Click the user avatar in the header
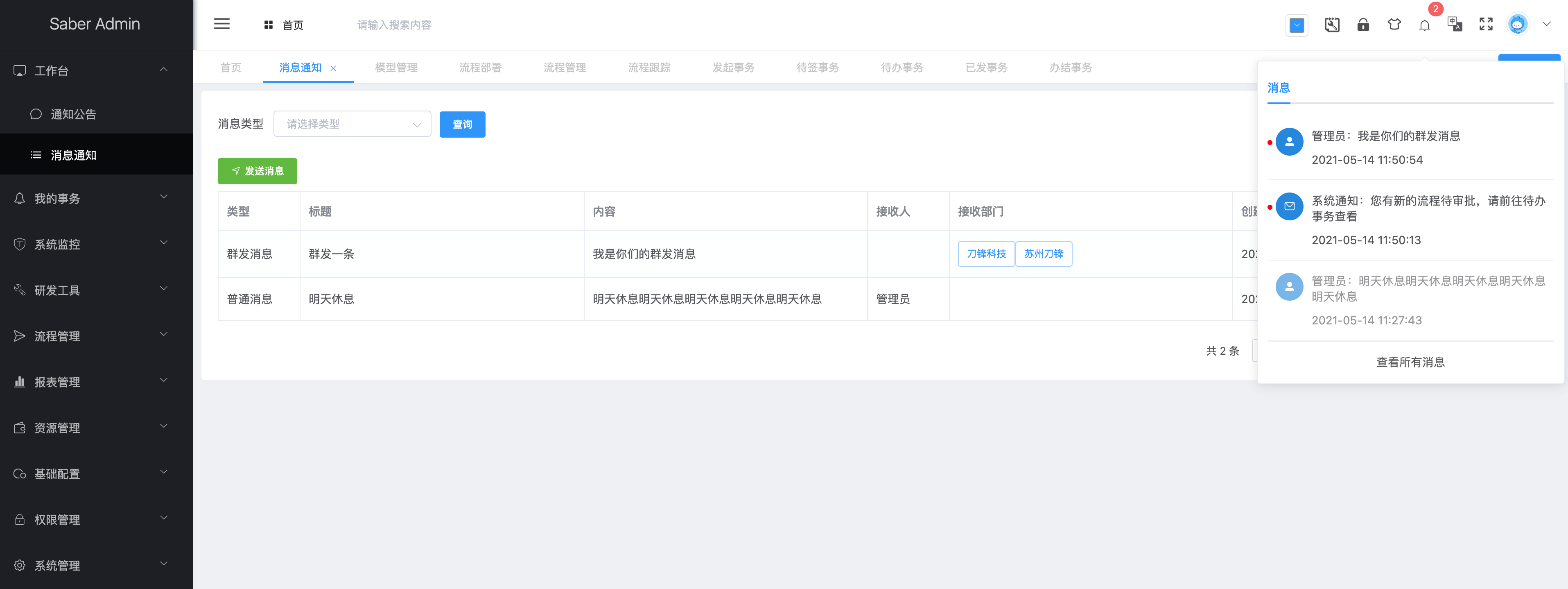This screenshot has height=589, width=1568. pyautogui.click(x=1518, y=24)
